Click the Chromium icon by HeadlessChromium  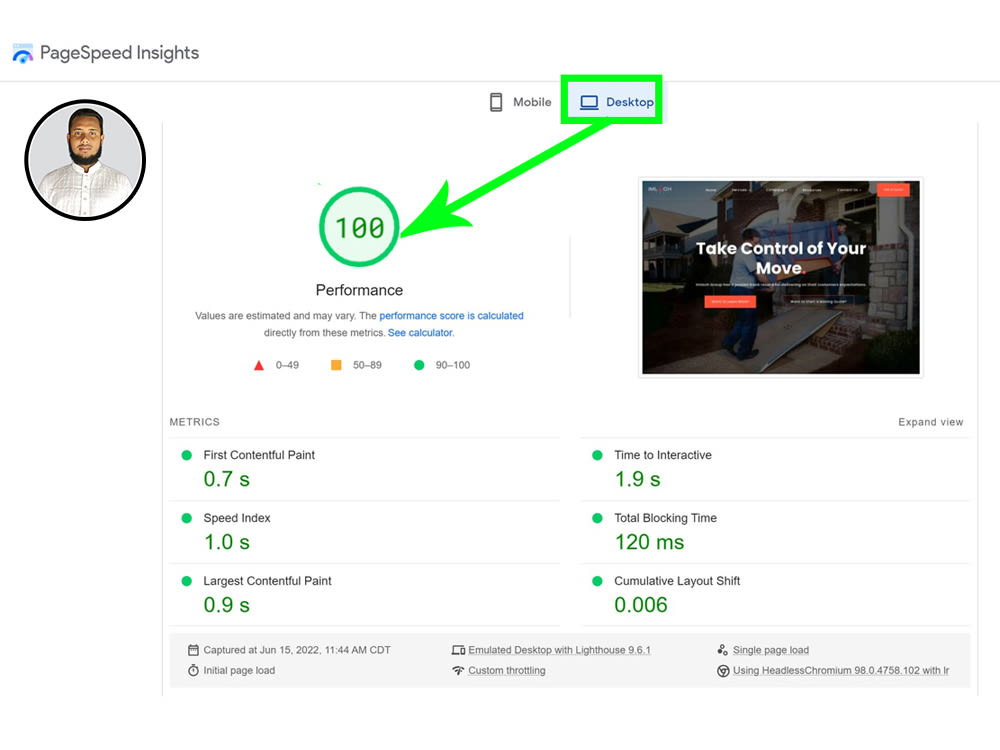(723, 671)
